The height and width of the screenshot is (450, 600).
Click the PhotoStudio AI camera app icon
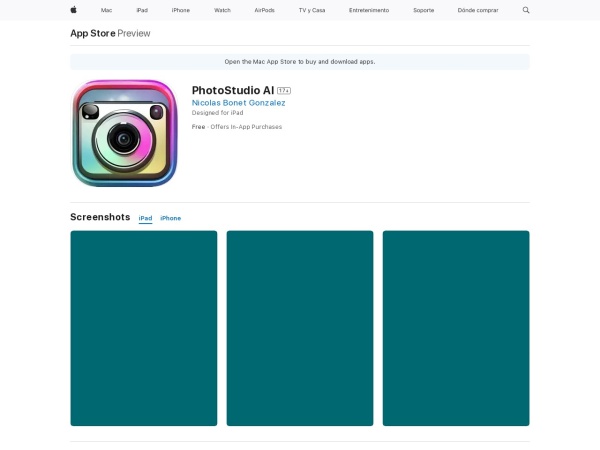pyautogui.click(x=124, y=133)
